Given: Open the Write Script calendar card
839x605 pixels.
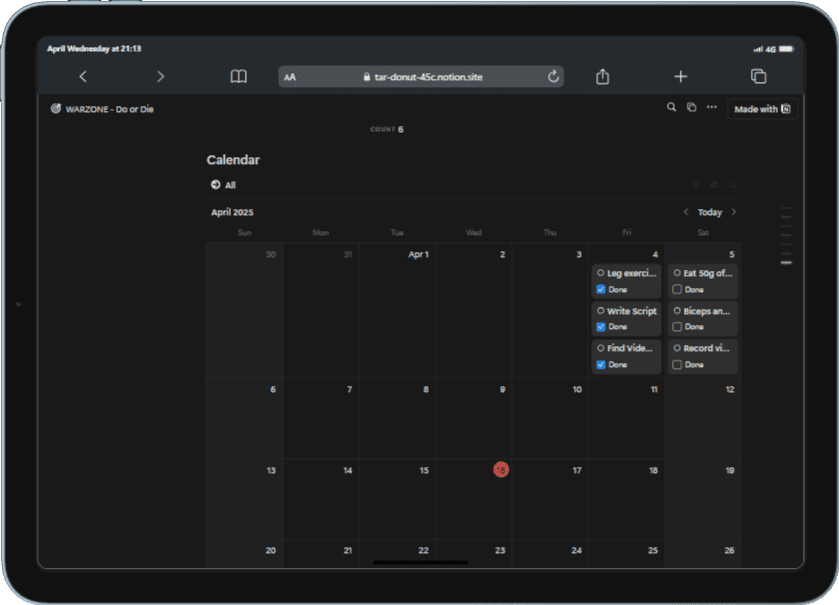Looking at the screenshot, I should tap(627, 318).
